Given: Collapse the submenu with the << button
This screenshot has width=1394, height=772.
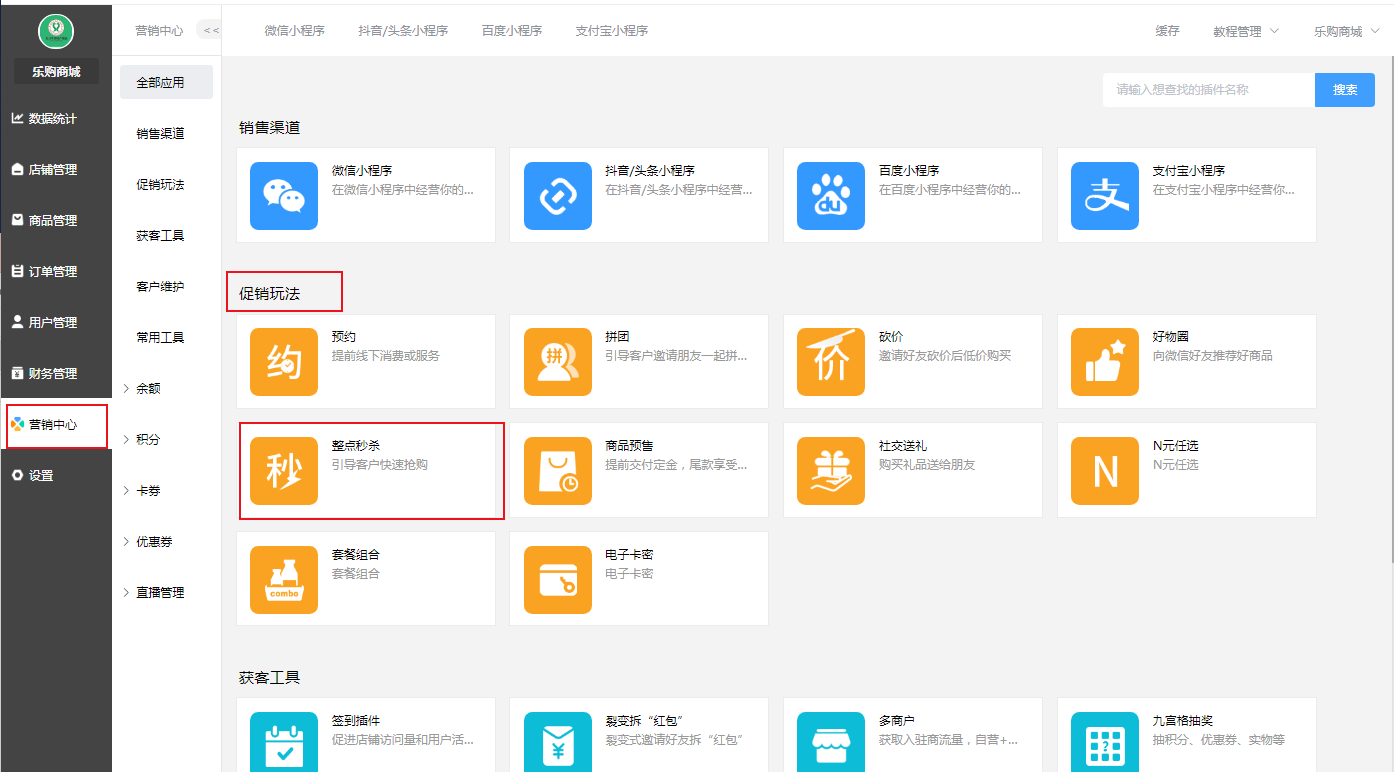Looking at the screenshot, I should (x=210, y=31).
